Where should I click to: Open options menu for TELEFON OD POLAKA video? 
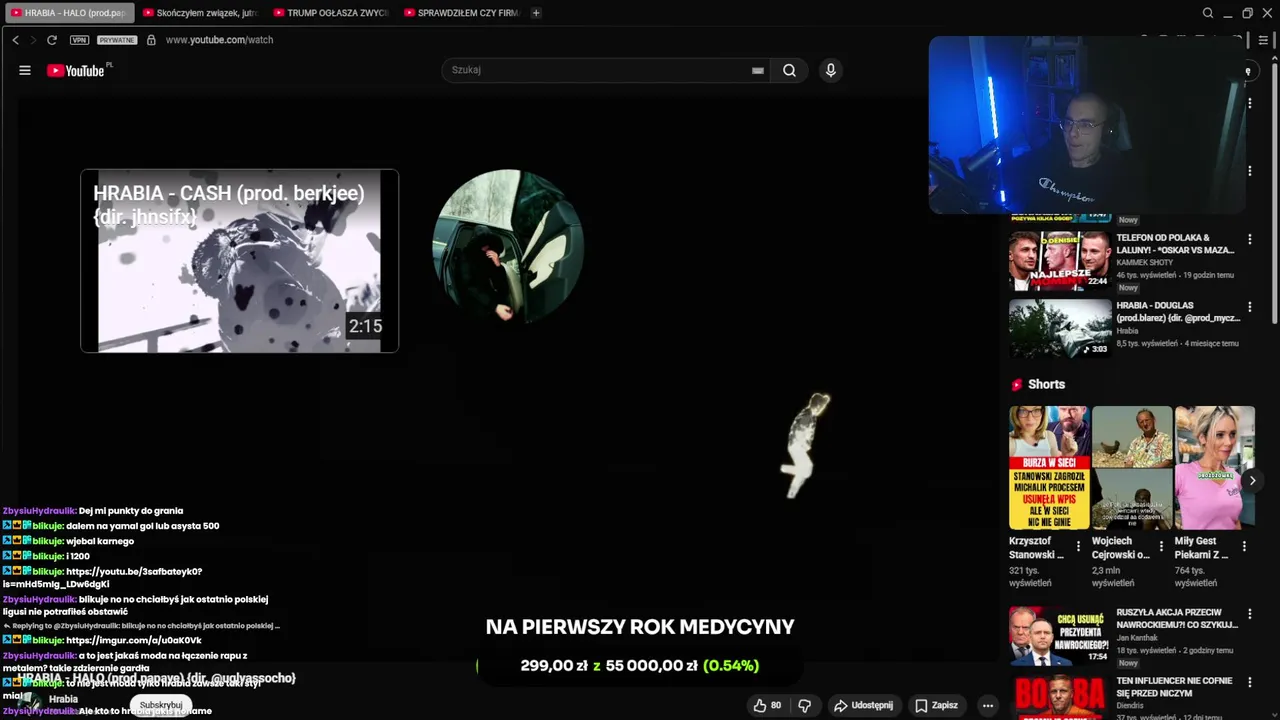(1249, 239)
